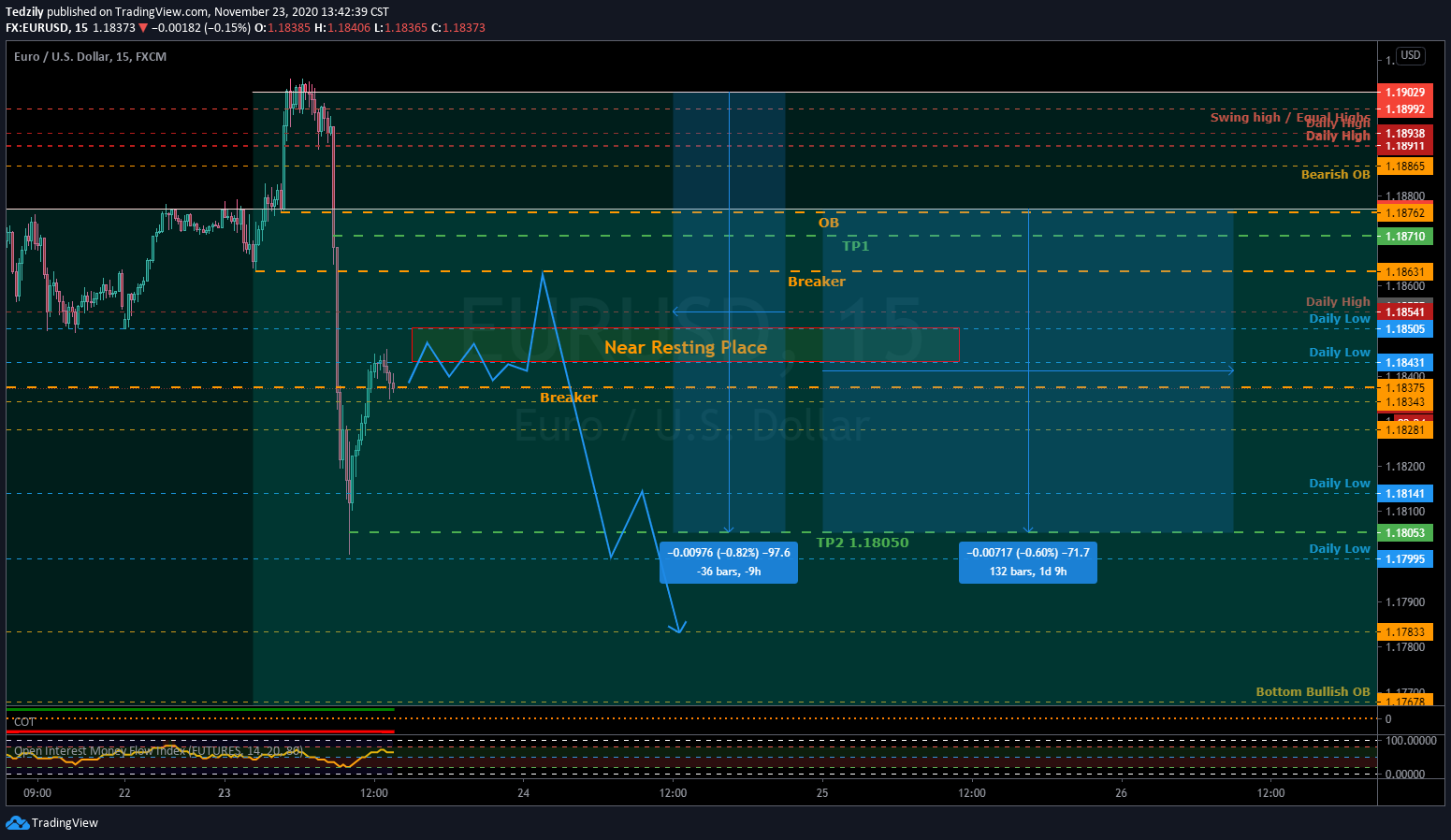Click the TP1 label
The width and height of the screenshot is (1451, 840).
(x=855, y=246)
